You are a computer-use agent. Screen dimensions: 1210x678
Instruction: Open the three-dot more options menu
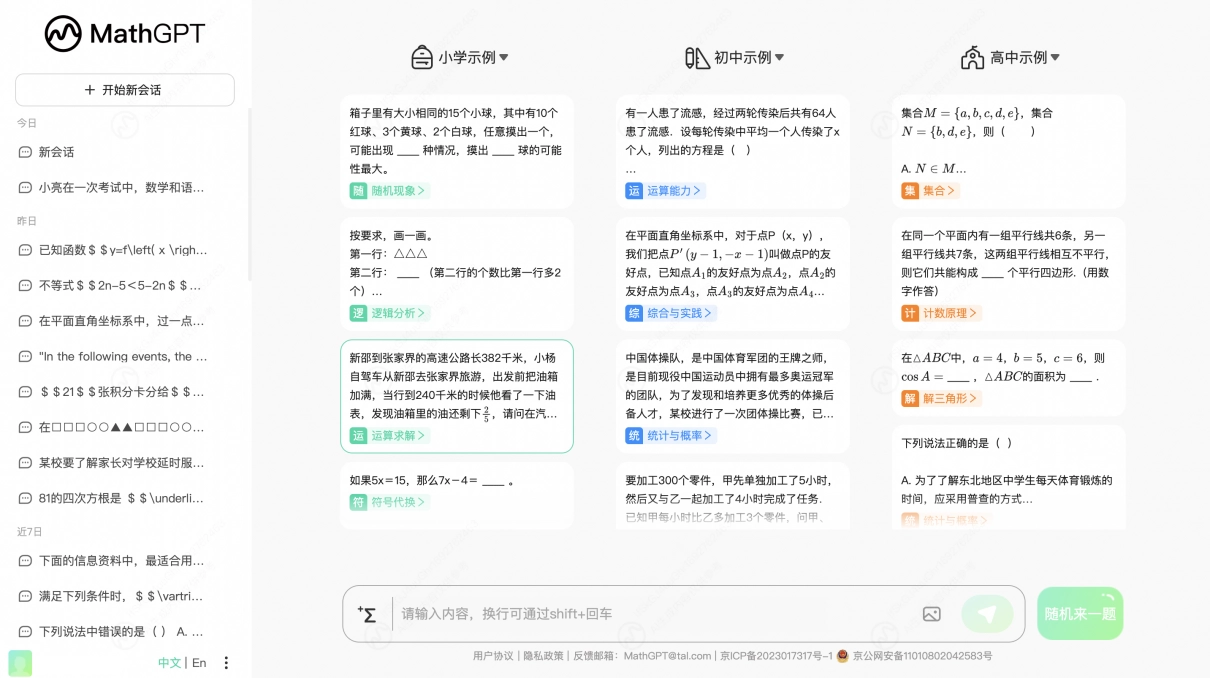point(226,663)
